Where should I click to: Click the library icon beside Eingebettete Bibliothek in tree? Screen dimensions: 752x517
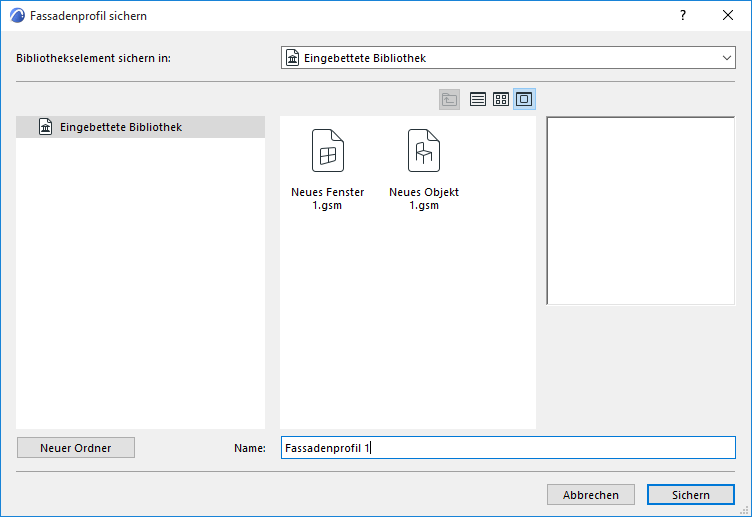(x=46, y=127)
